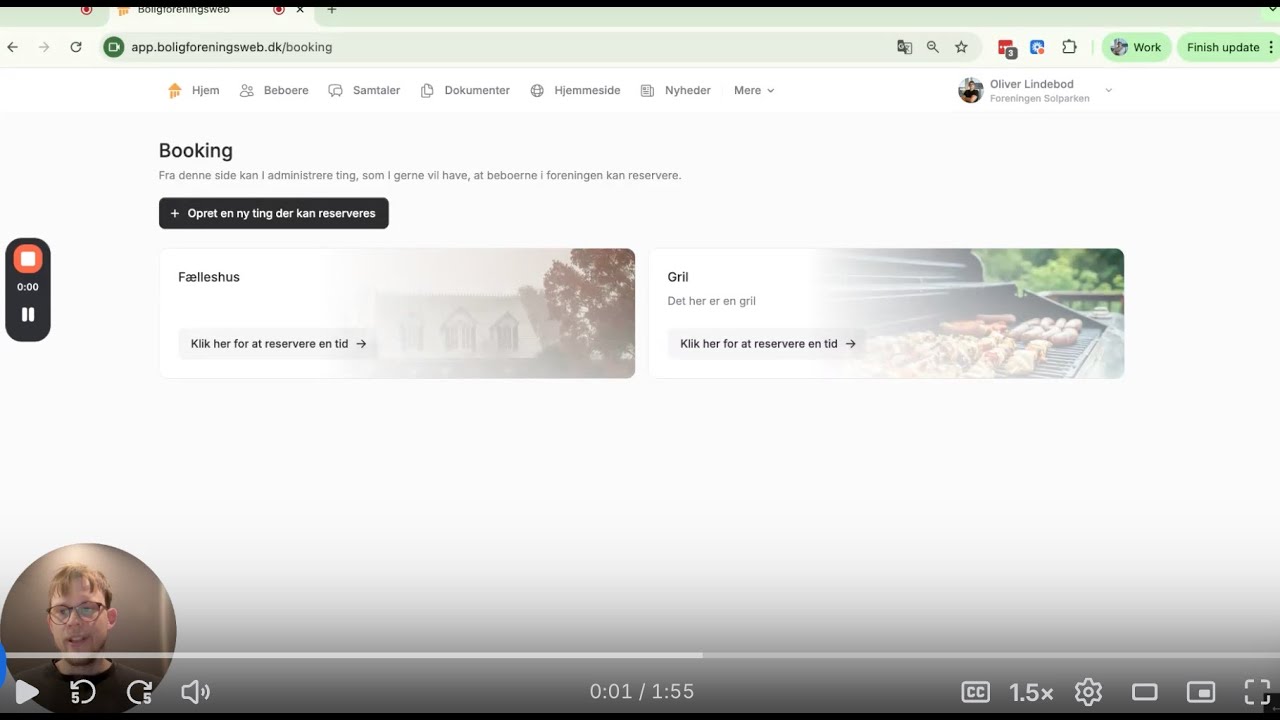Open the red extension with badge 3
Image resolution: width=1280 pixels, height=720 pixels.
1007,48
